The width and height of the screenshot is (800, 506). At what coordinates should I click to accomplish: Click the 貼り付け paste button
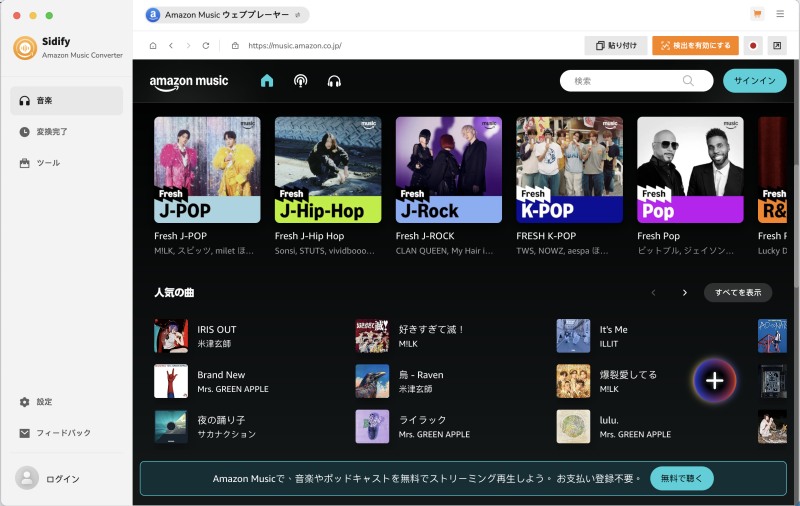(x=616, y=45)
